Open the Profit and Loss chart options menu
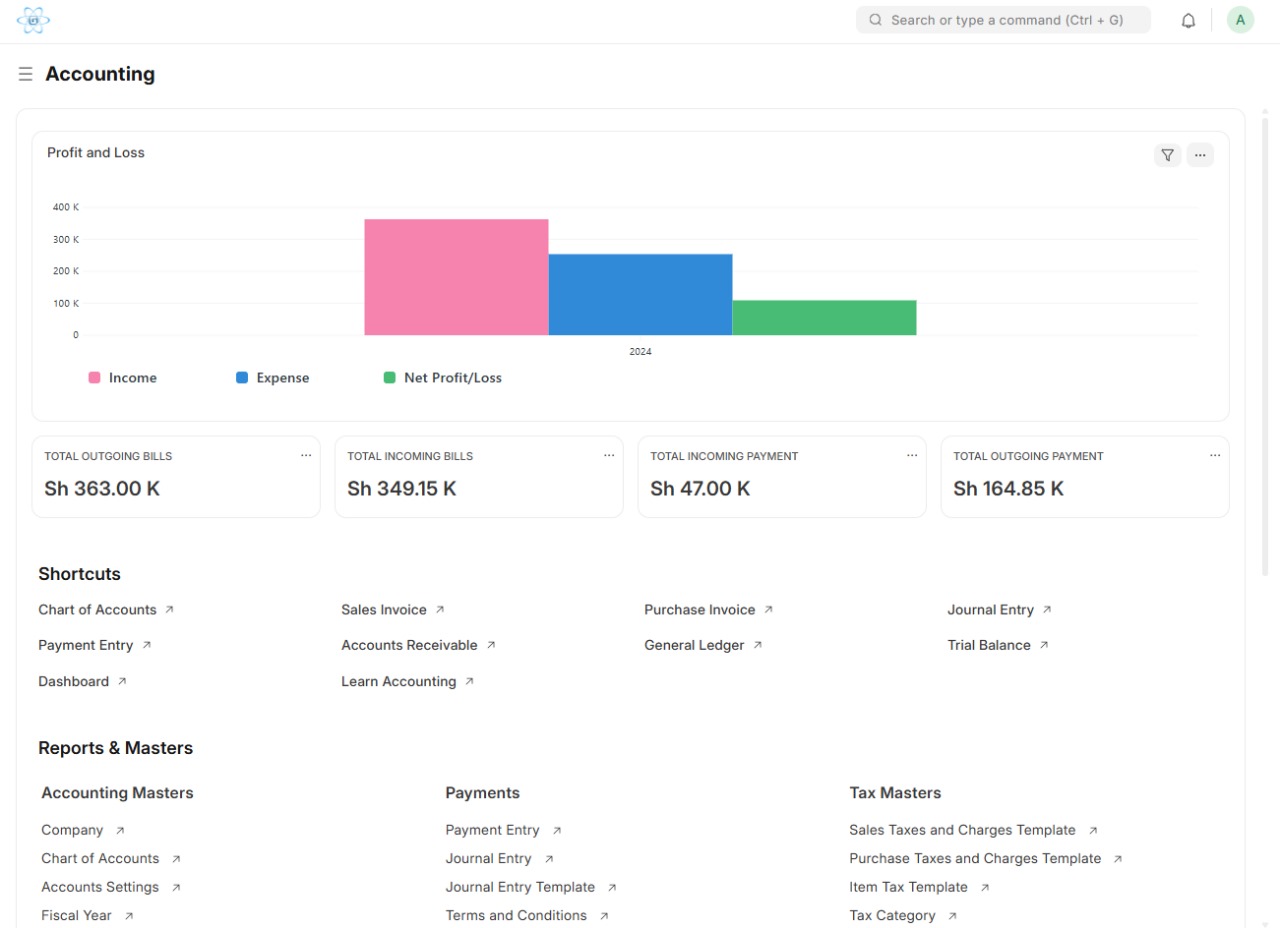The width and height of the screenshot is (1280, 928). point(1200,155)
